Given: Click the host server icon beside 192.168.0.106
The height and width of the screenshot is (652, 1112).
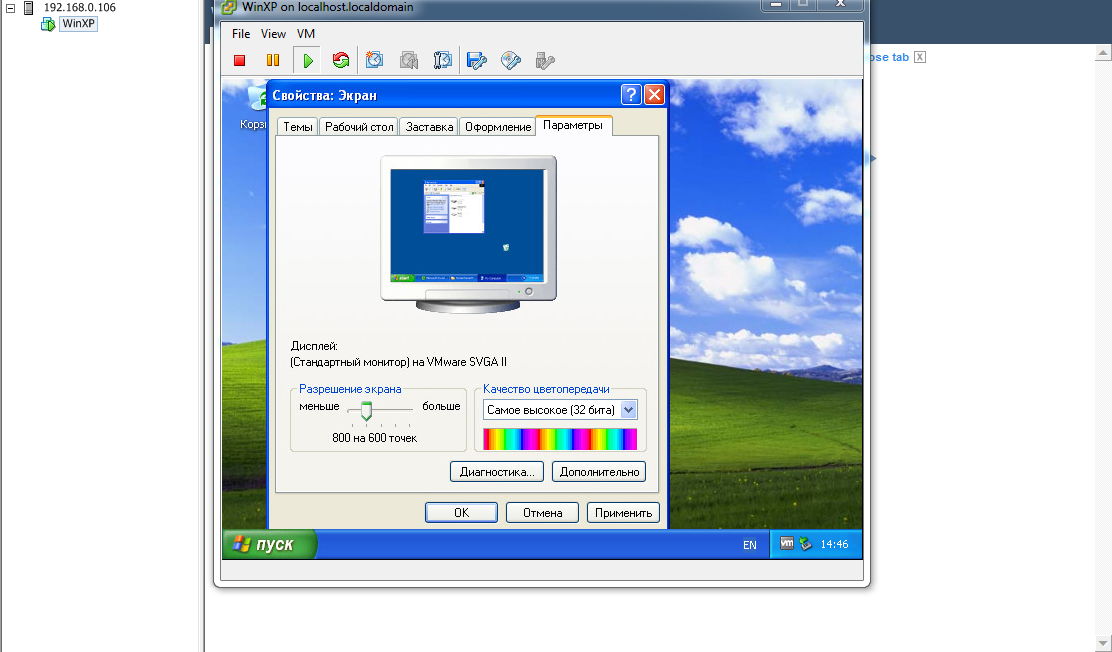Looking at the screenshot, I should (28, 8).
